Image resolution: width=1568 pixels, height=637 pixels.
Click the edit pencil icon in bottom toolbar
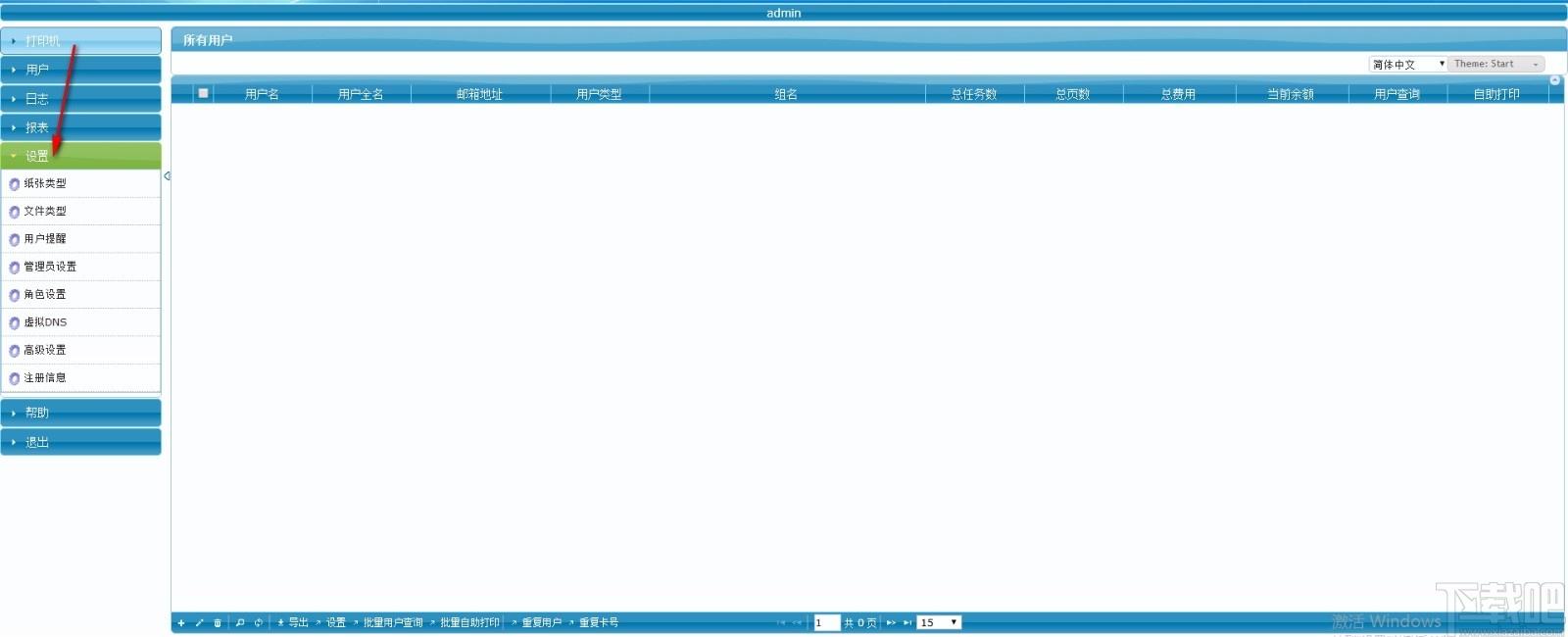[x=200, y=623]
